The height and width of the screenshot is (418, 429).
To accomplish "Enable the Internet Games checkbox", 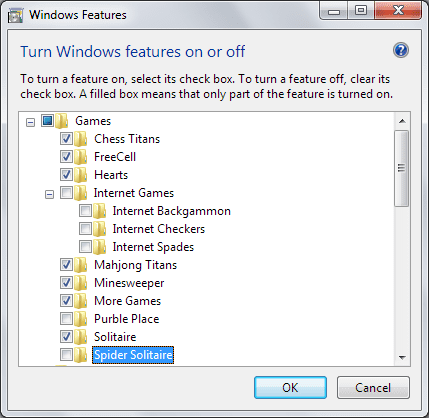I will [x=66, y=192].
